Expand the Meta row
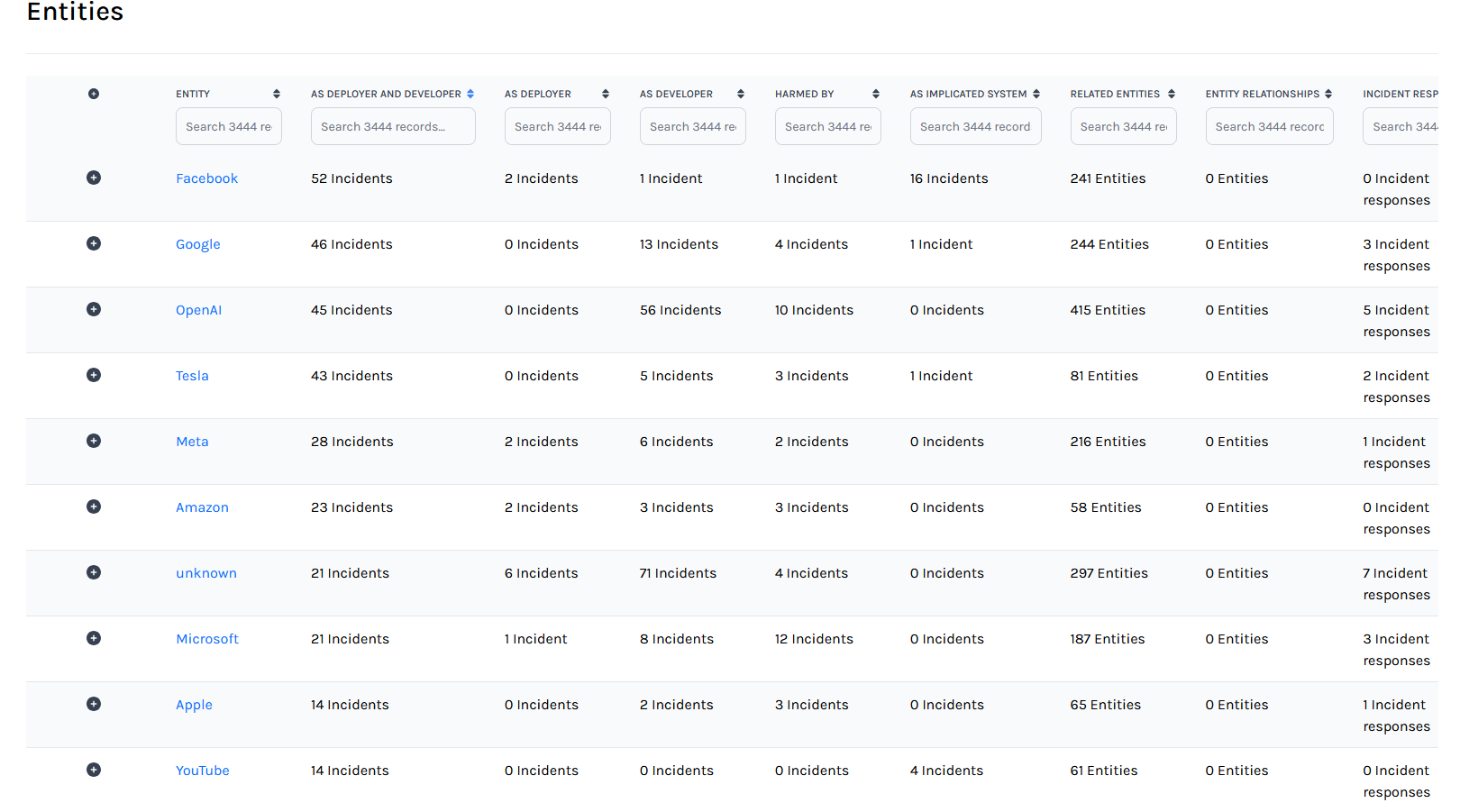The width and height of the screenshot is (1460, 812). [x=94, y=441]
